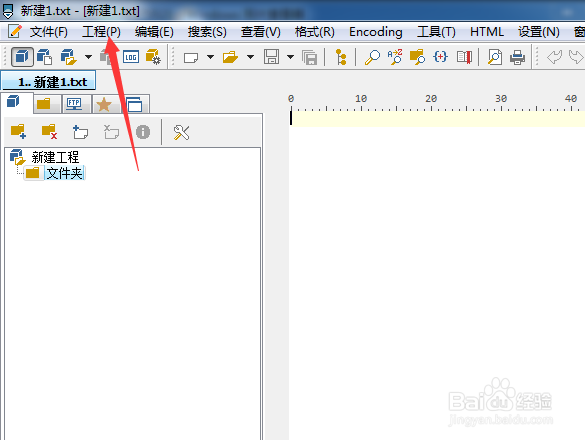Screen dimensions: 585x440
Task: Expand the new file dropdown arrow
Action: [x=210, y=57]
